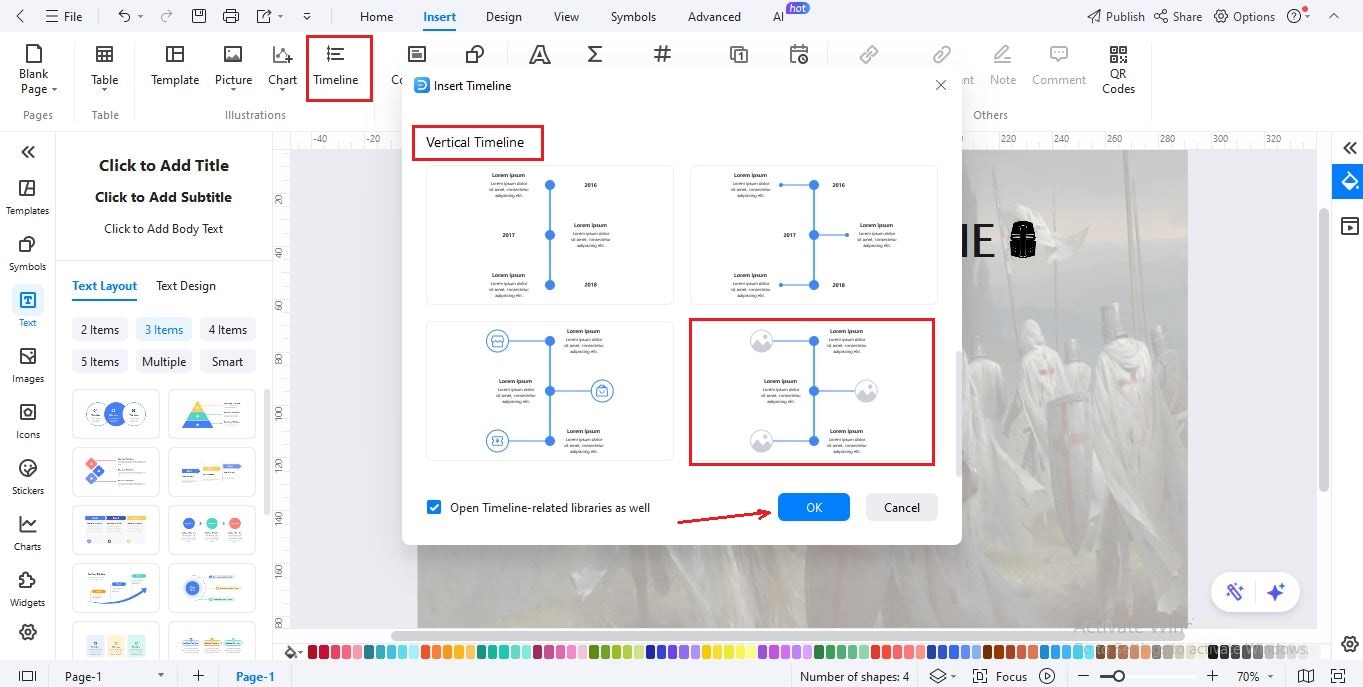Open the File menu
The height and width of the screenshot is (687, 1363).
[x=65, y=16]
